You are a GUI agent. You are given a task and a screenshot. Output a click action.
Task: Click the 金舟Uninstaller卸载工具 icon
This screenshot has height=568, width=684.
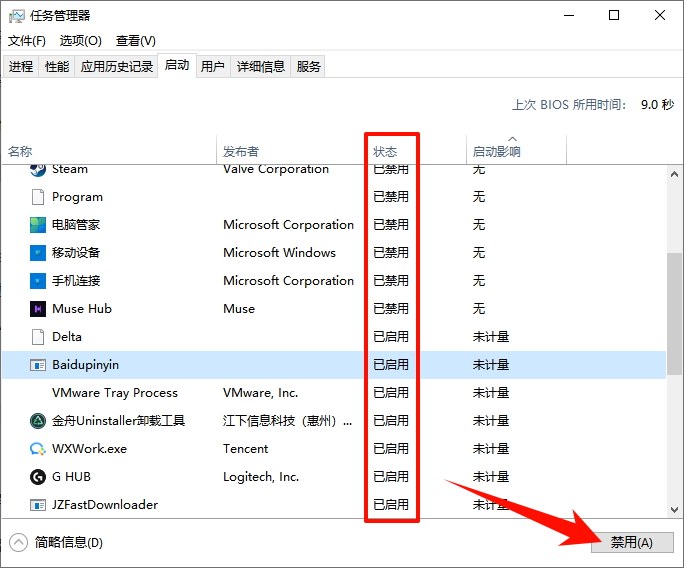38,421
